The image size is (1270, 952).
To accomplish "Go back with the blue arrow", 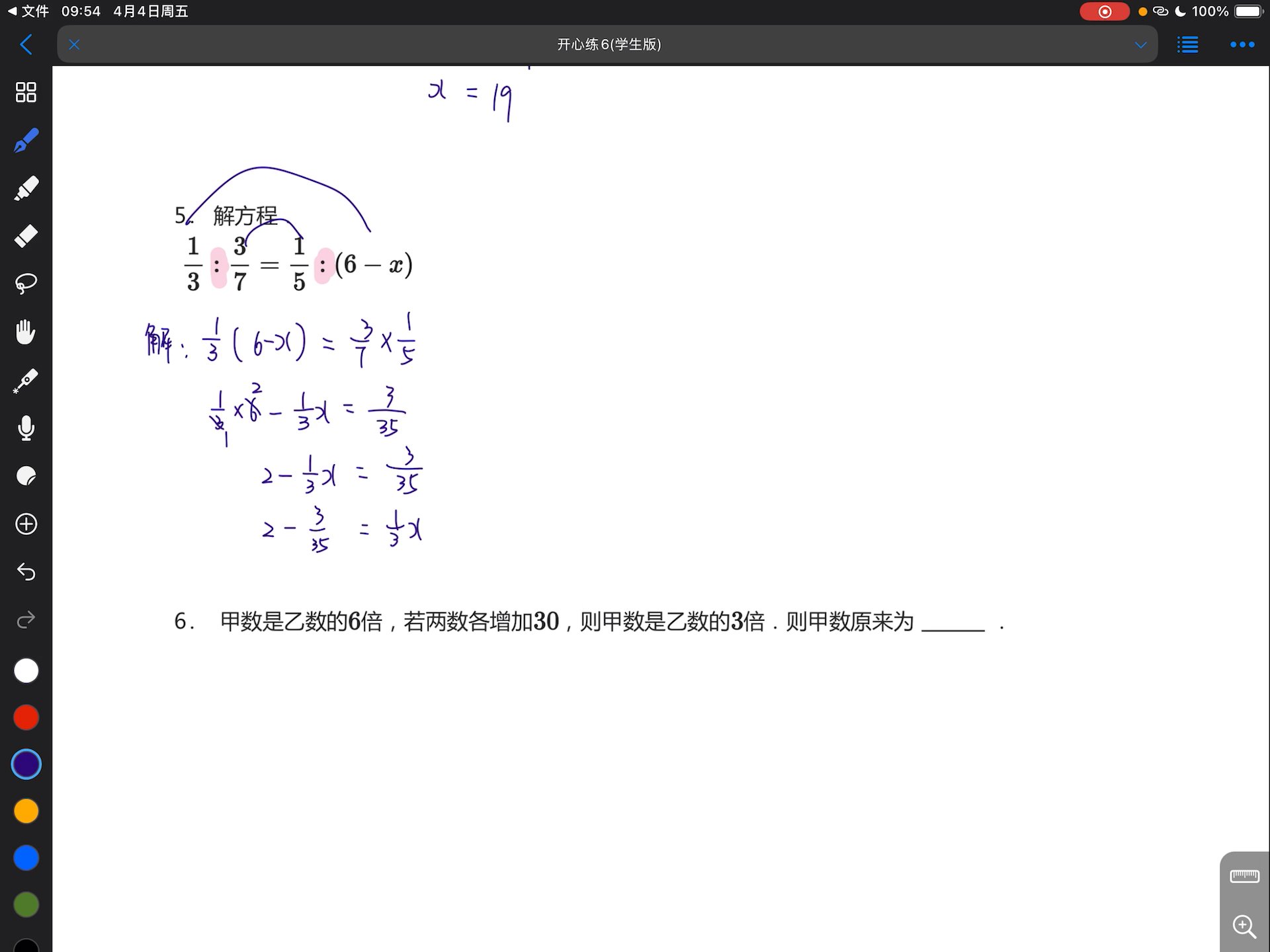I will coord(26,45).
